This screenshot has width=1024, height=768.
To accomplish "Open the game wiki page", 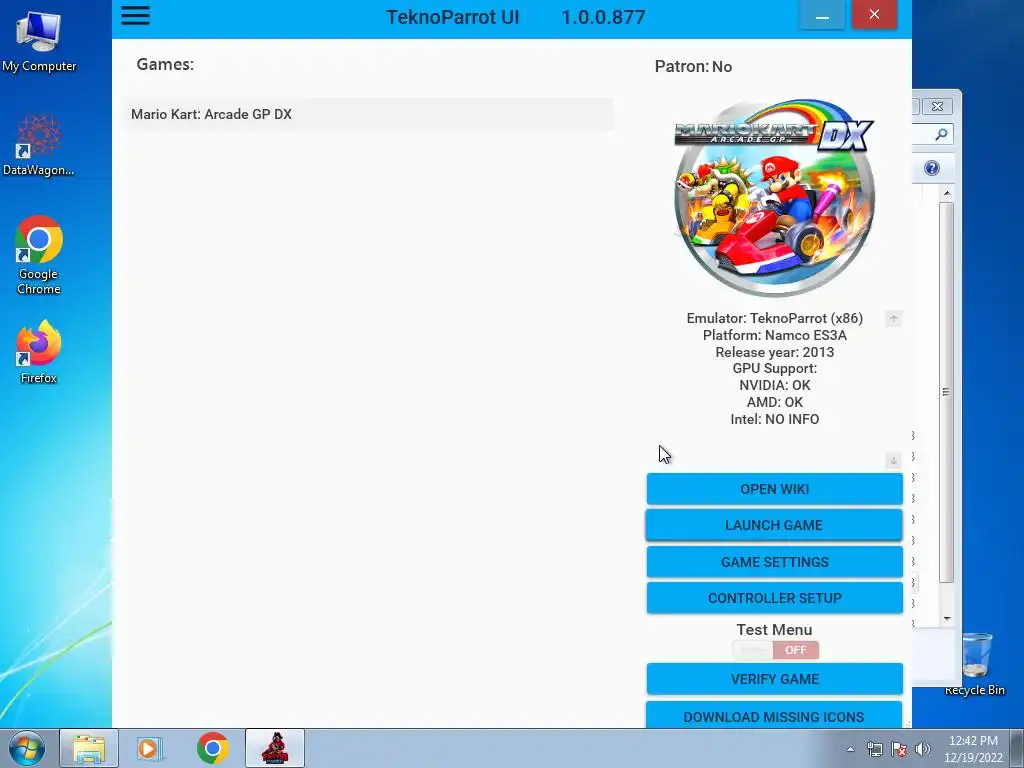I will pos(775,489).
